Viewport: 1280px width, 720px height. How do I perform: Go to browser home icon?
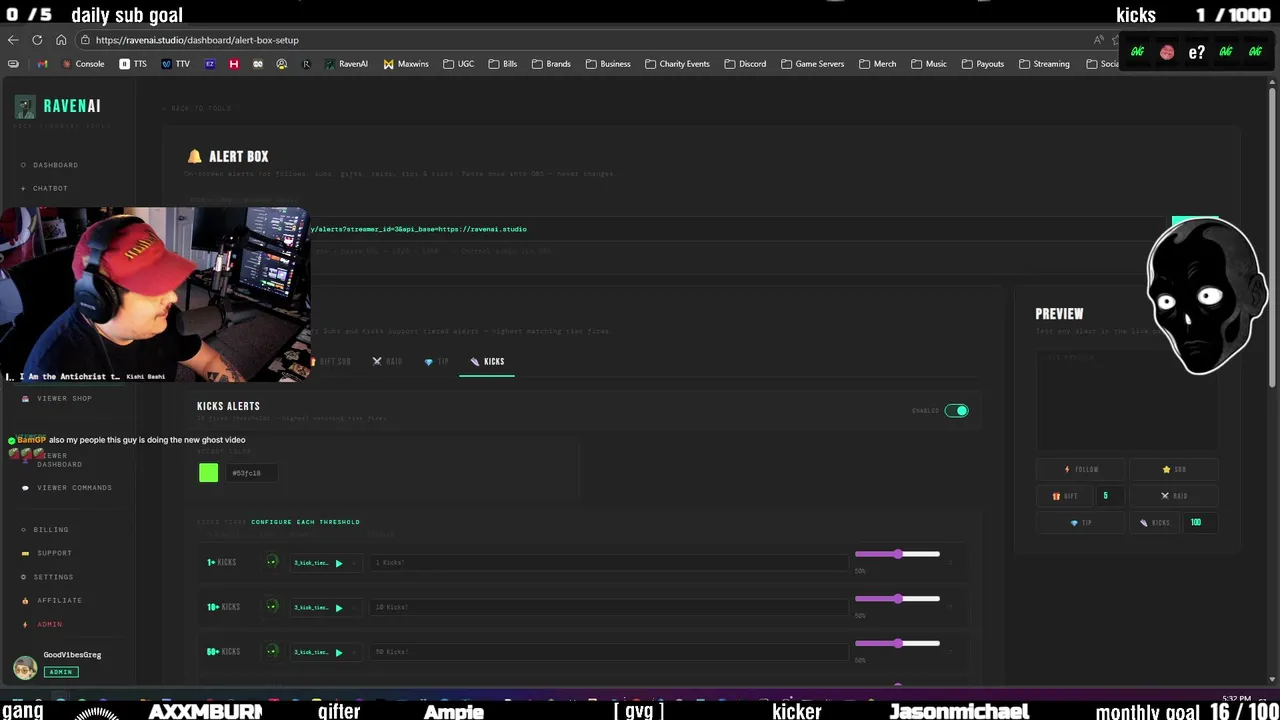tap(61, 40)
